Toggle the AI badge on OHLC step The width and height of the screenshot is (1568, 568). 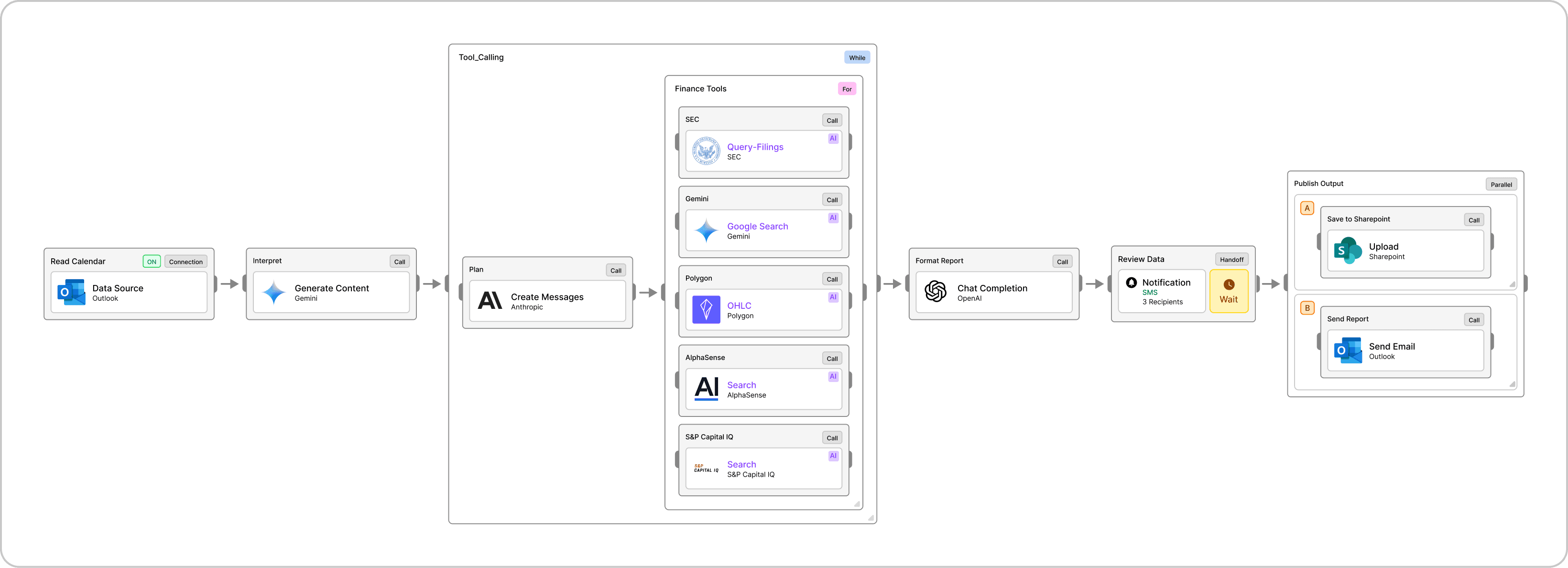tap(833, 297)
